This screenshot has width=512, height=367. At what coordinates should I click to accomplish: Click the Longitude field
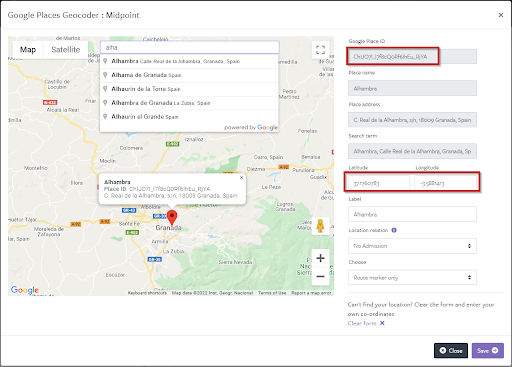[x=446, y=183]
